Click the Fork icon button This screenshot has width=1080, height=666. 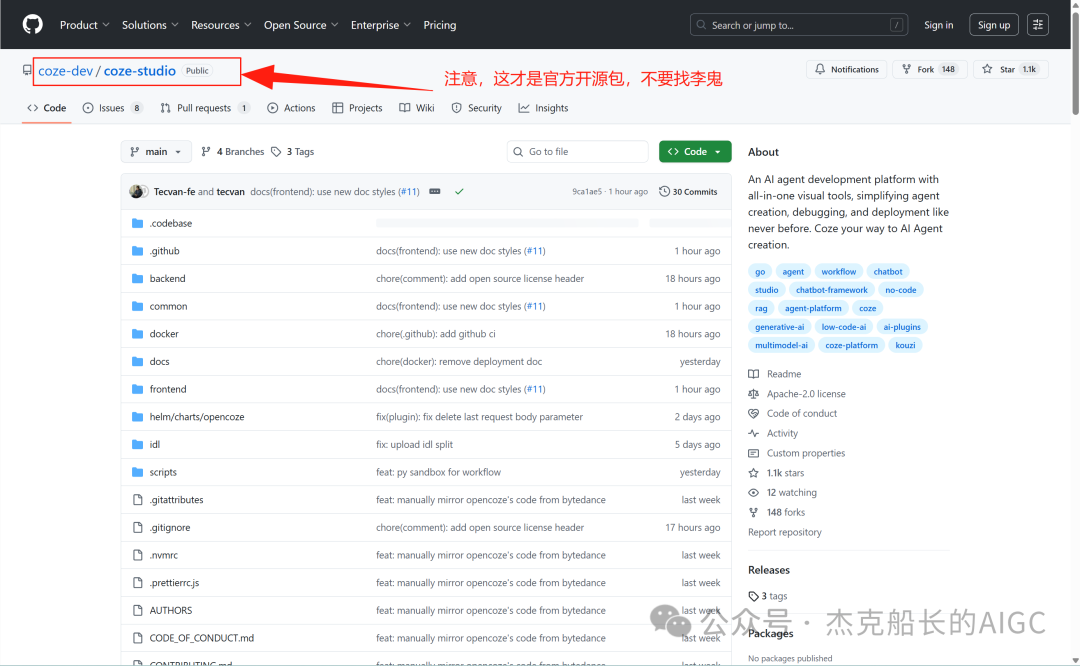(906, 69)
